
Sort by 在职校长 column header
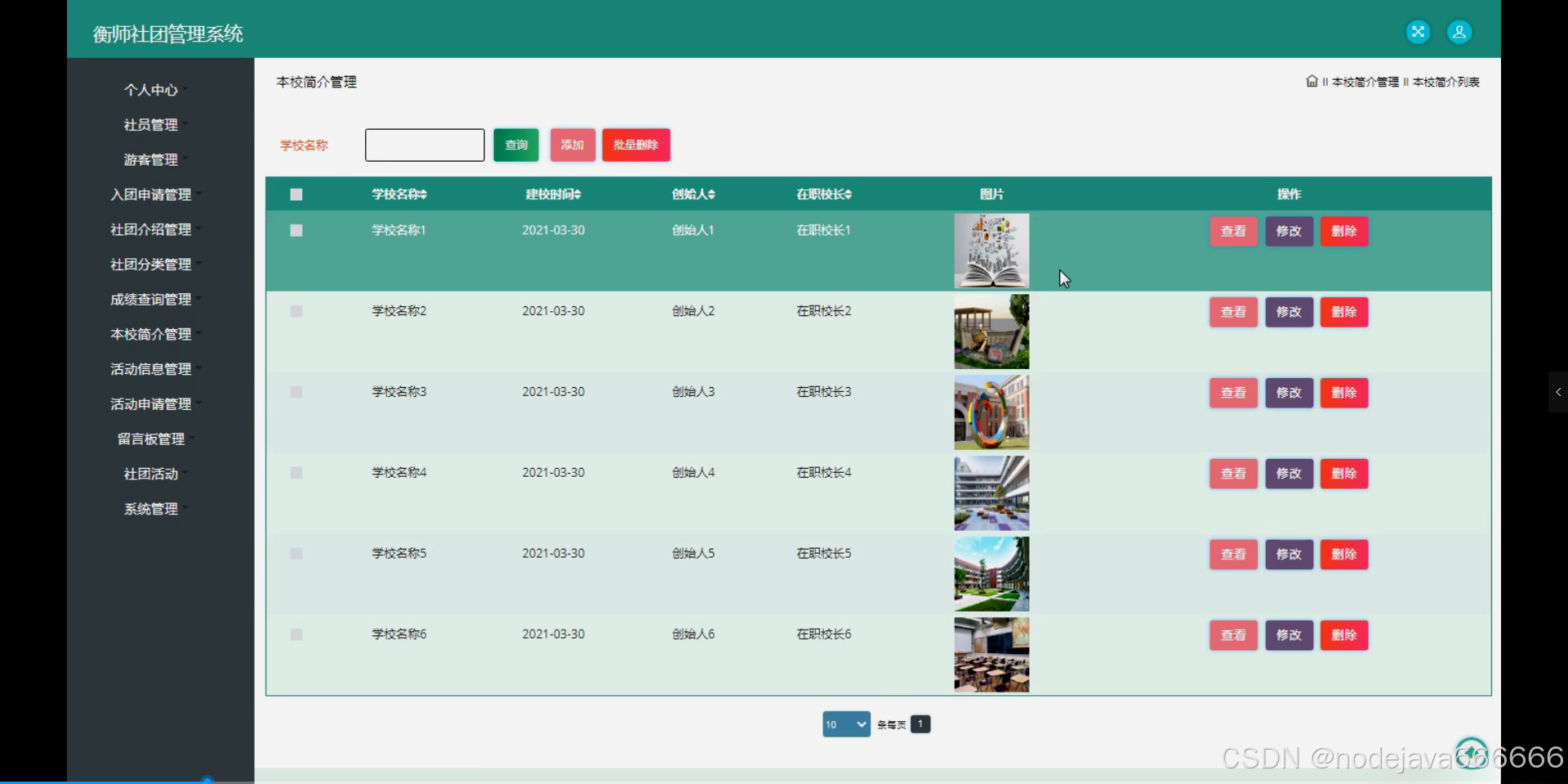coord(824,194)
